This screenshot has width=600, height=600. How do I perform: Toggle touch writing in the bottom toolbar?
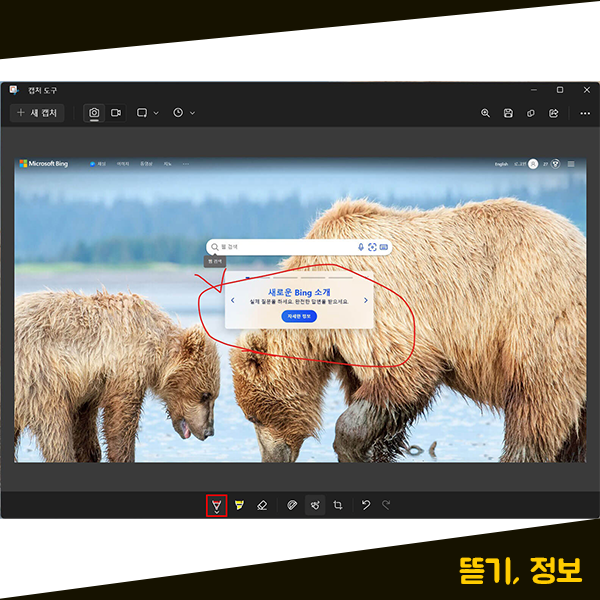315,505
